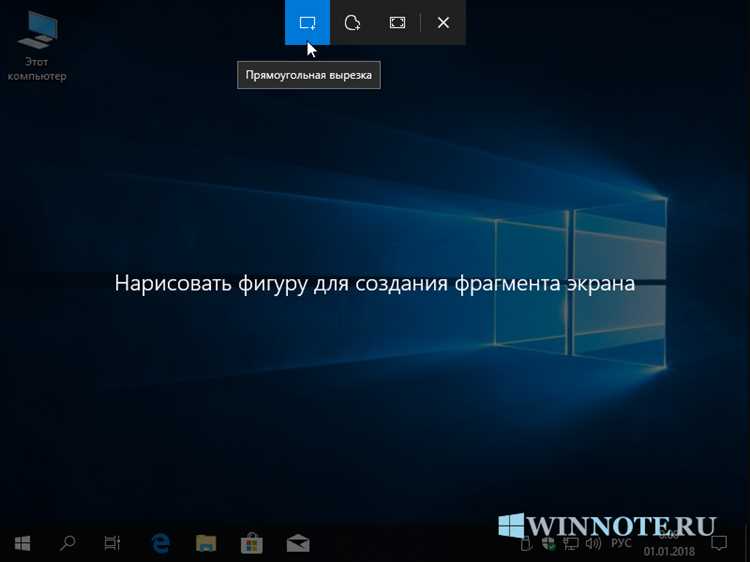
Task: Select the rectangular snip tool
Action: pos(307,22)
